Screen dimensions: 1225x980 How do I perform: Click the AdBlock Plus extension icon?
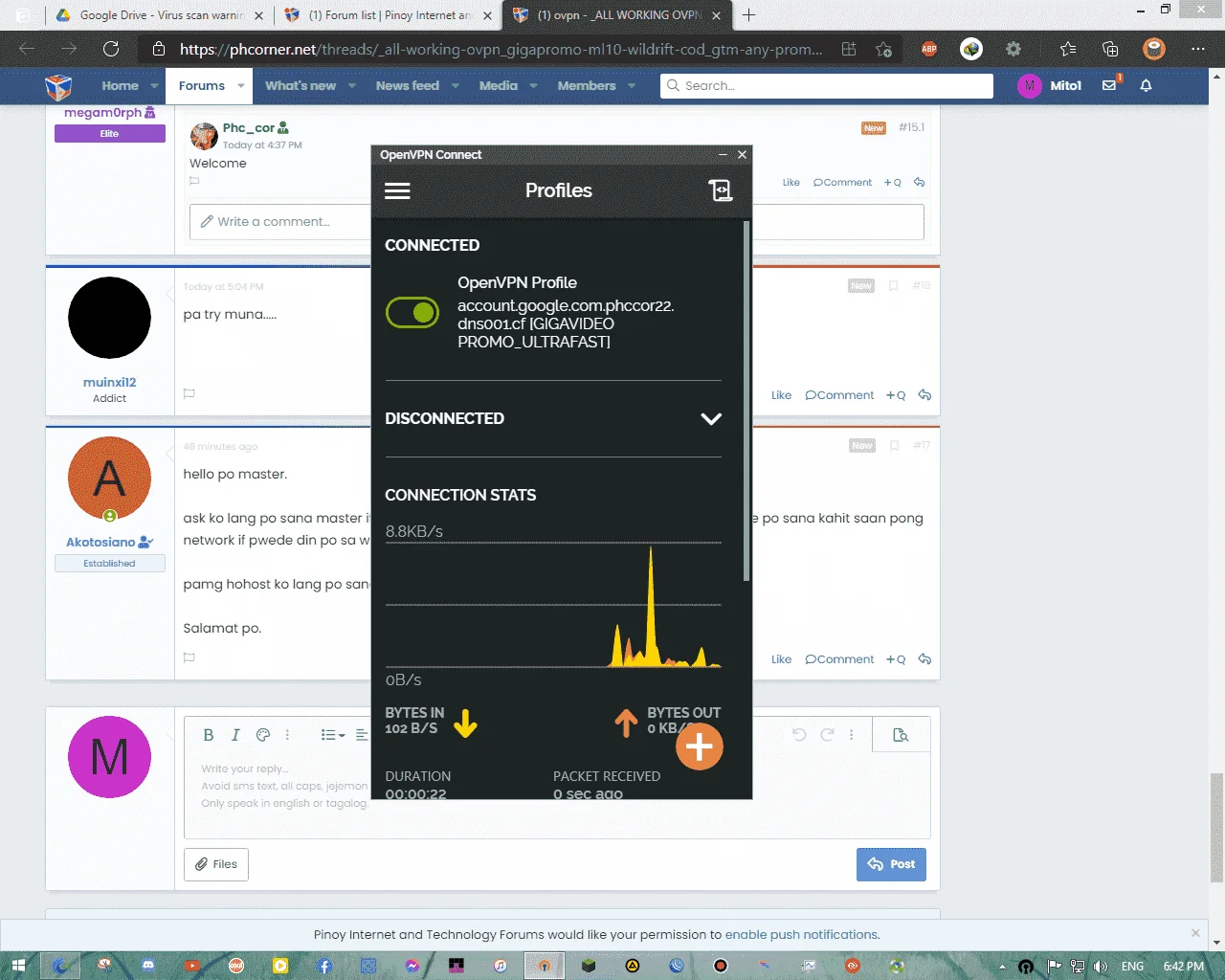(928, 49)
